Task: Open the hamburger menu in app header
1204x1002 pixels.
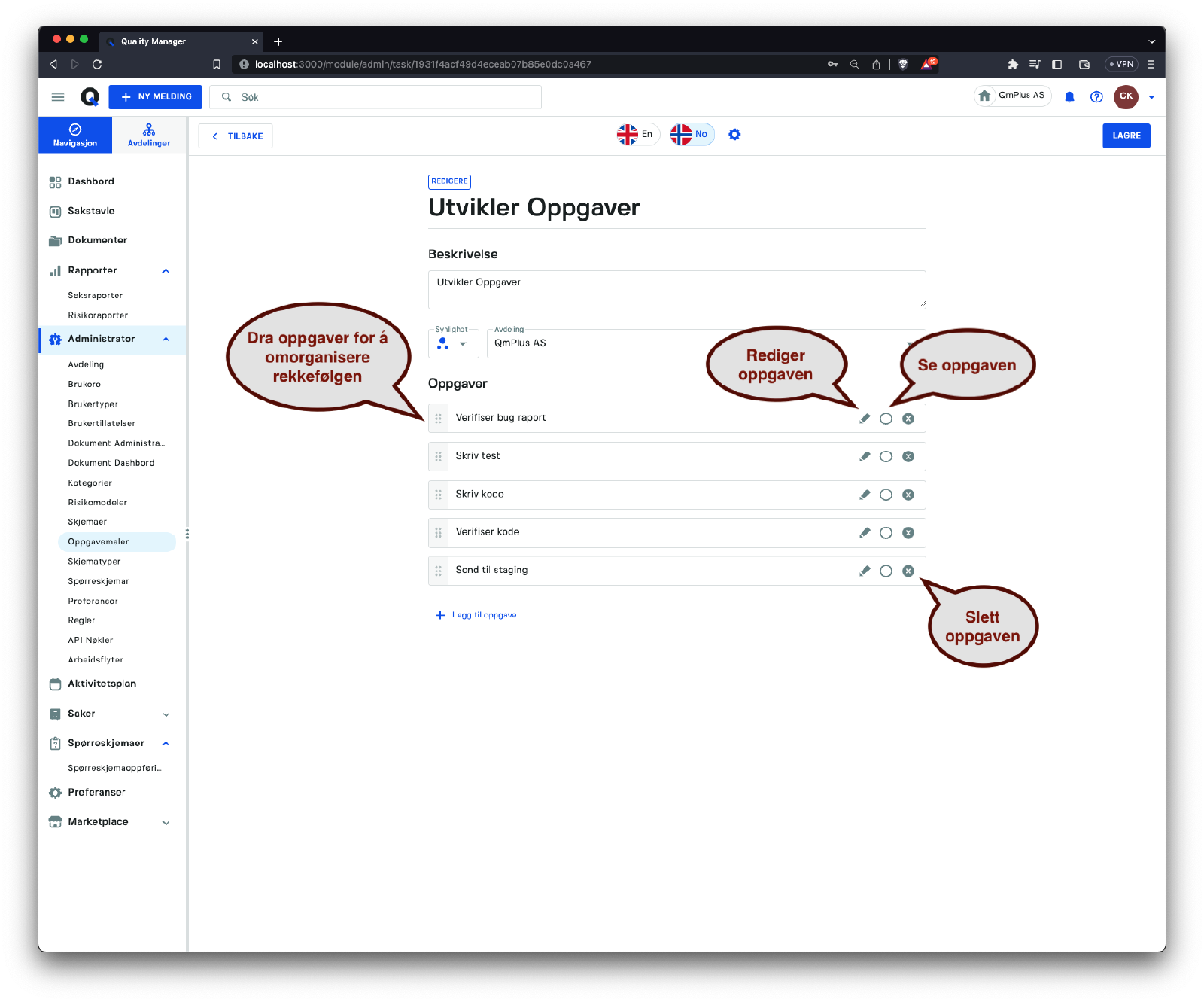Action: (58, 97)
